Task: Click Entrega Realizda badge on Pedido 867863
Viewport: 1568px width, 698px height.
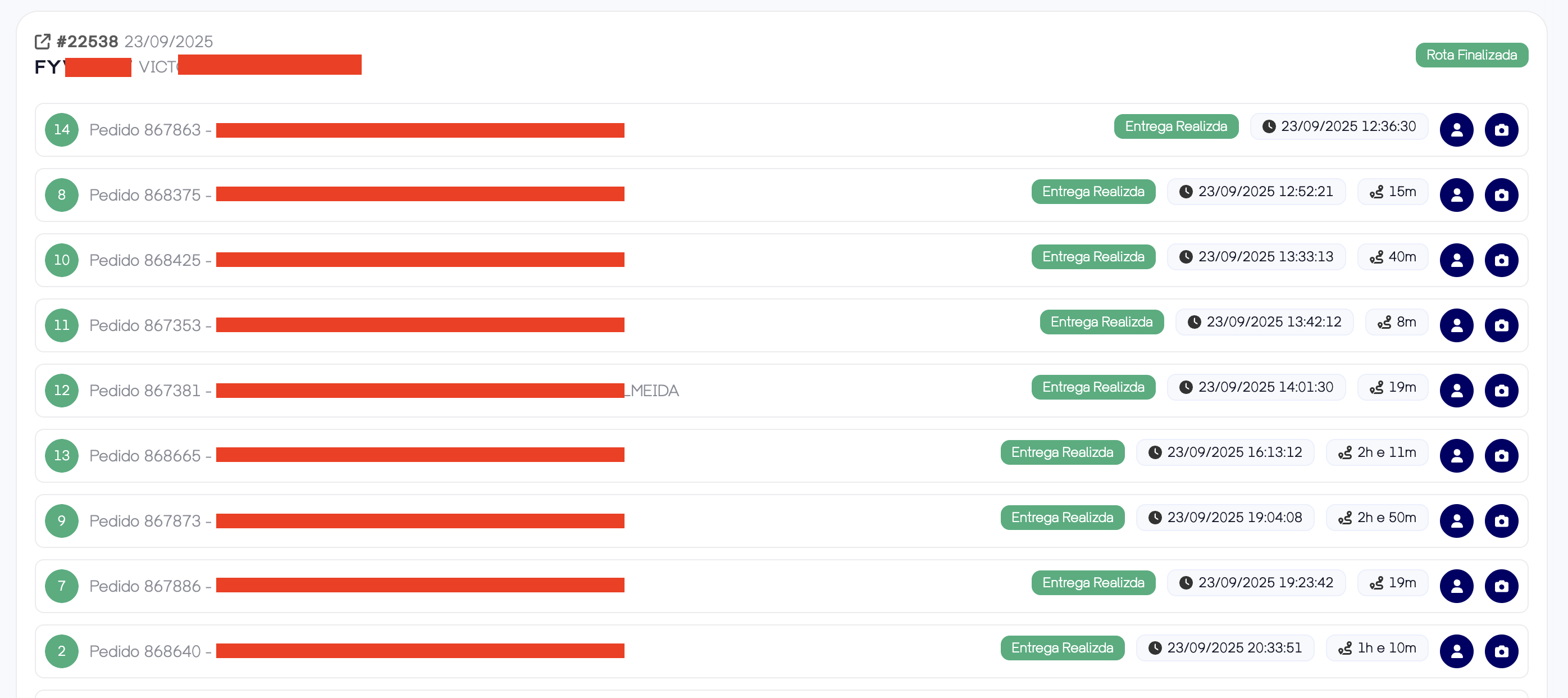Action: tap(1175, 126)
